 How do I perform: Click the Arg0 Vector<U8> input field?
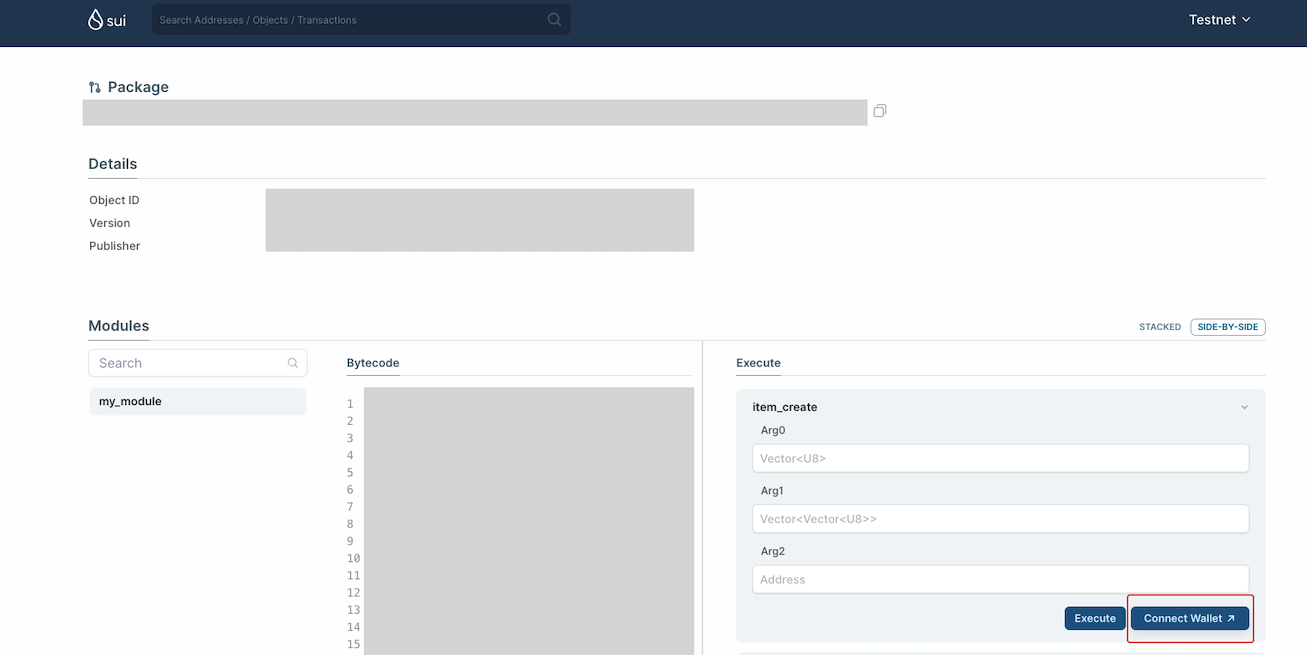point(999,458)
